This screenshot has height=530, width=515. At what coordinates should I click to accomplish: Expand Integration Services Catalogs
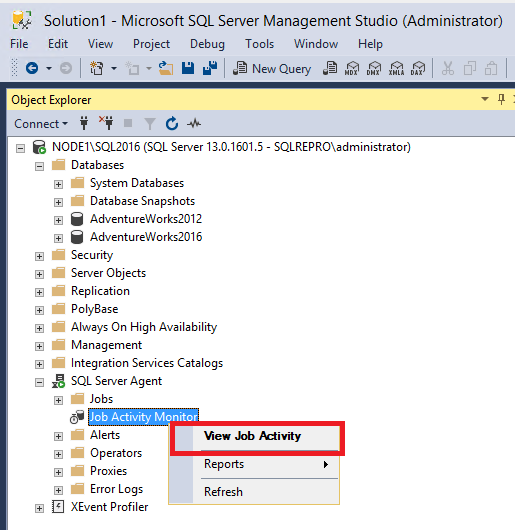tap(40, 364)
